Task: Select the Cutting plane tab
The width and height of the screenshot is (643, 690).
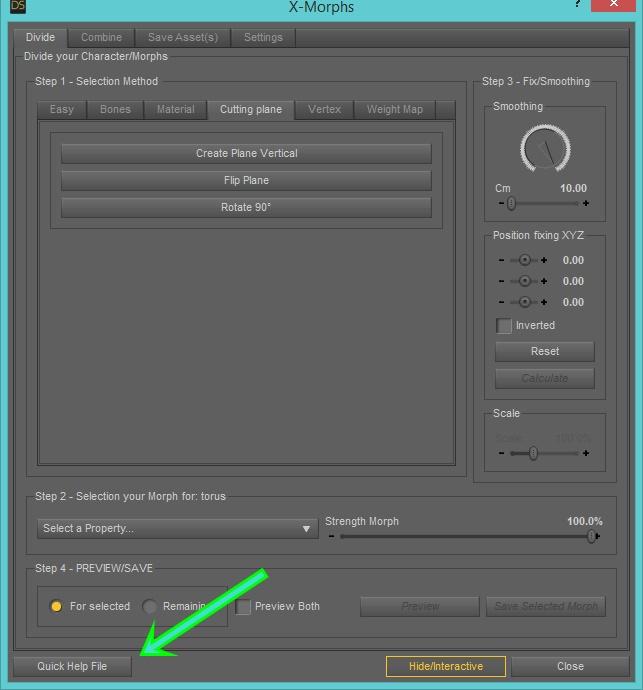Action: coord(251,110)
